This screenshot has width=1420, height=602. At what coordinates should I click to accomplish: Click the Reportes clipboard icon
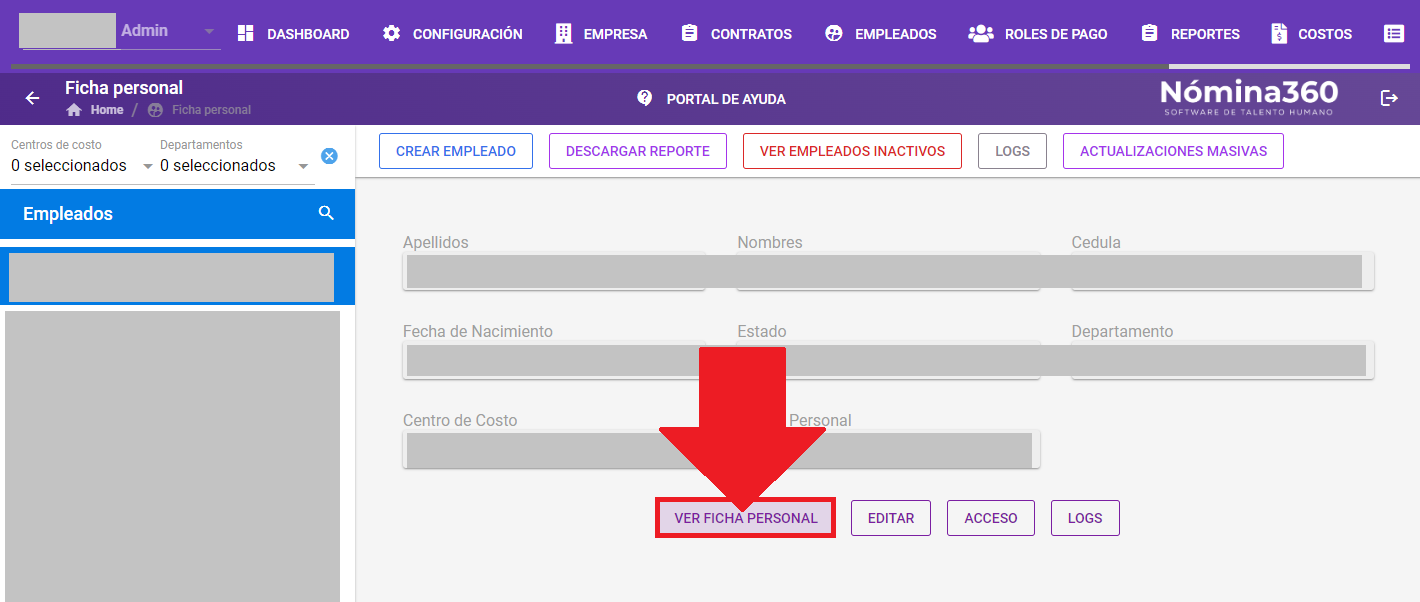(x=1149, y=34)
